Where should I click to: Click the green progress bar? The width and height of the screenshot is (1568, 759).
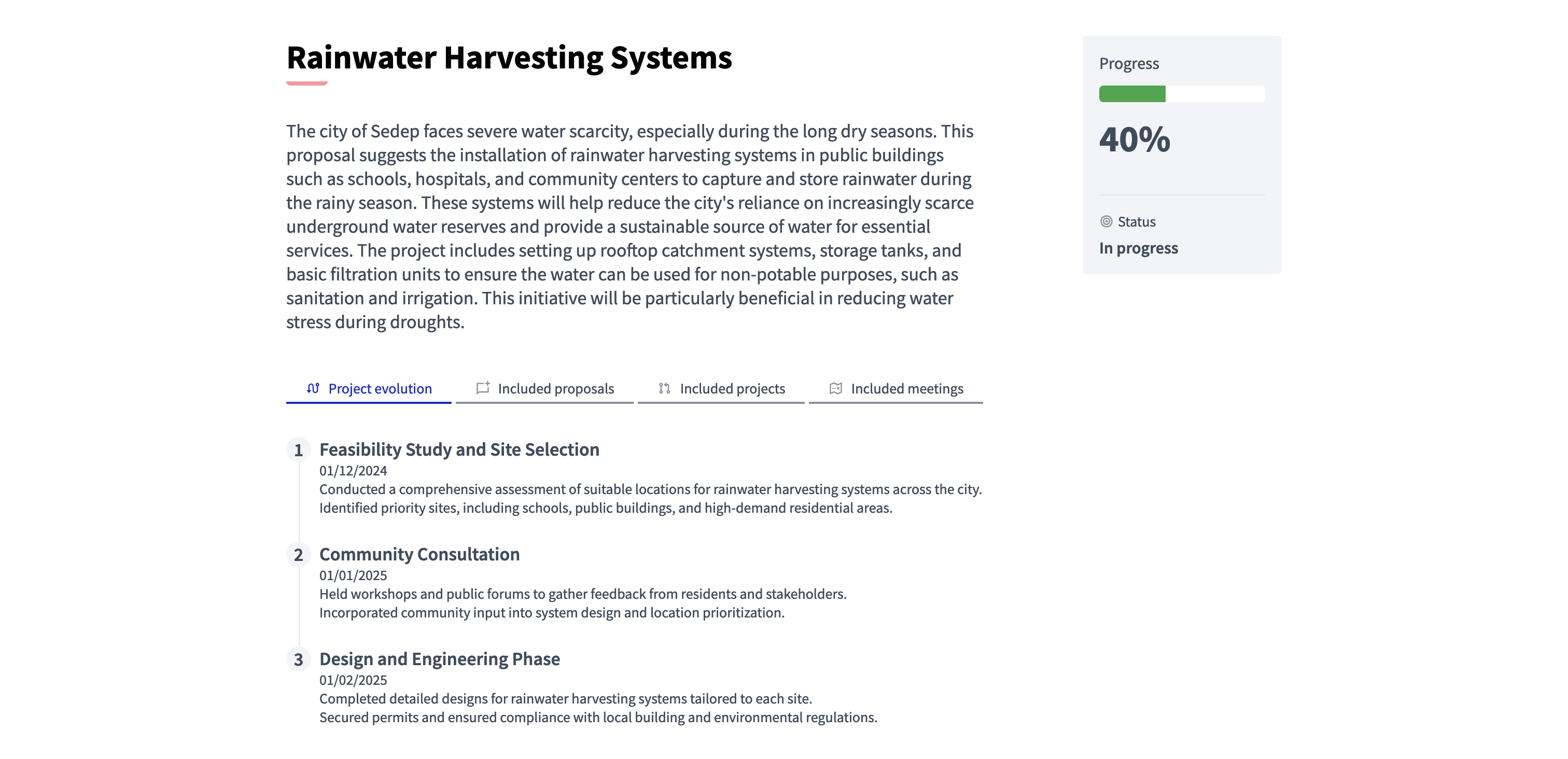click(x=1132, y=94)
